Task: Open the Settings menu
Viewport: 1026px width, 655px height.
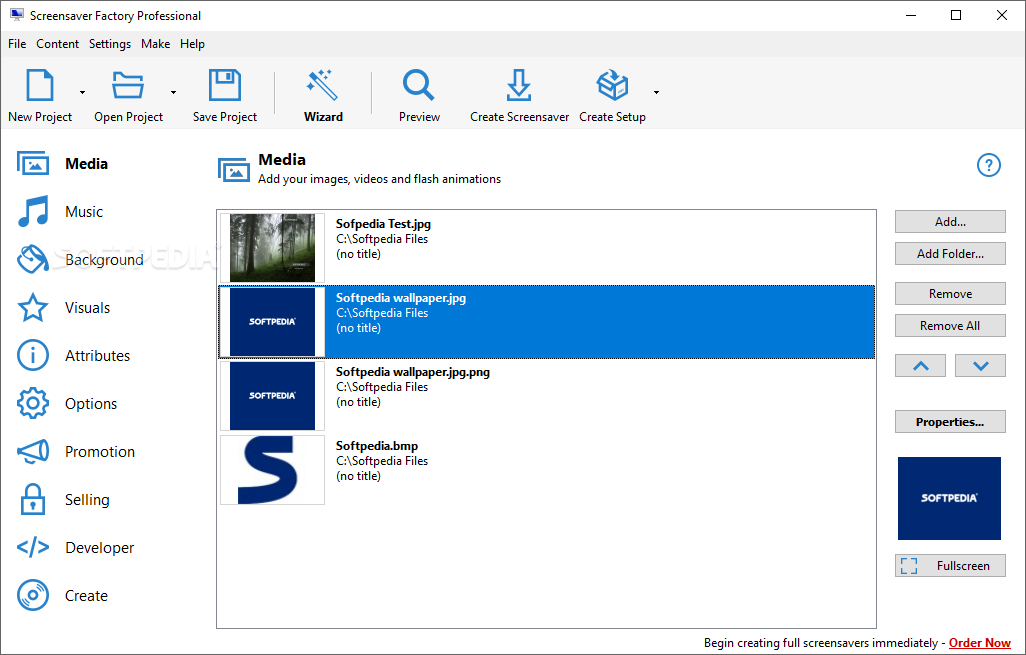Action: (110, 44)
